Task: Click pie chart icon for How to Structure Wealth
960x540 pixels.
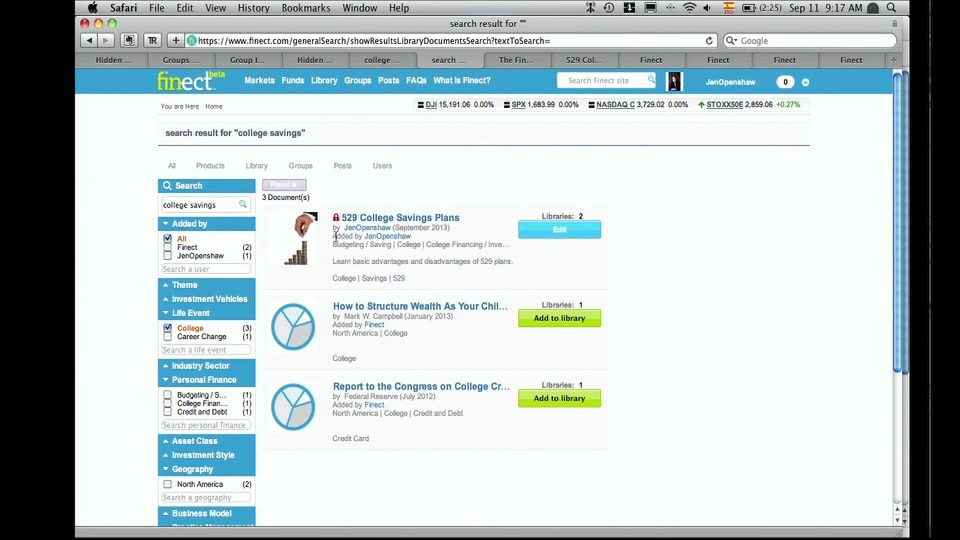Action: pos(293,327)
